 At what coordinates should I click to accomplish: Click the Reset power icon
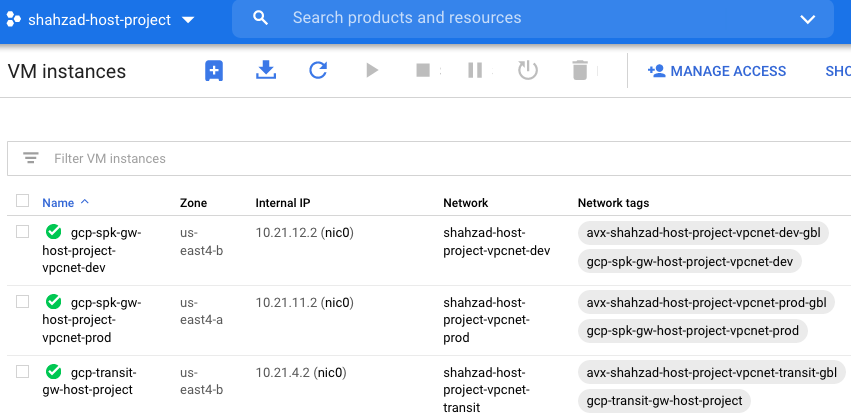(528, 71)
